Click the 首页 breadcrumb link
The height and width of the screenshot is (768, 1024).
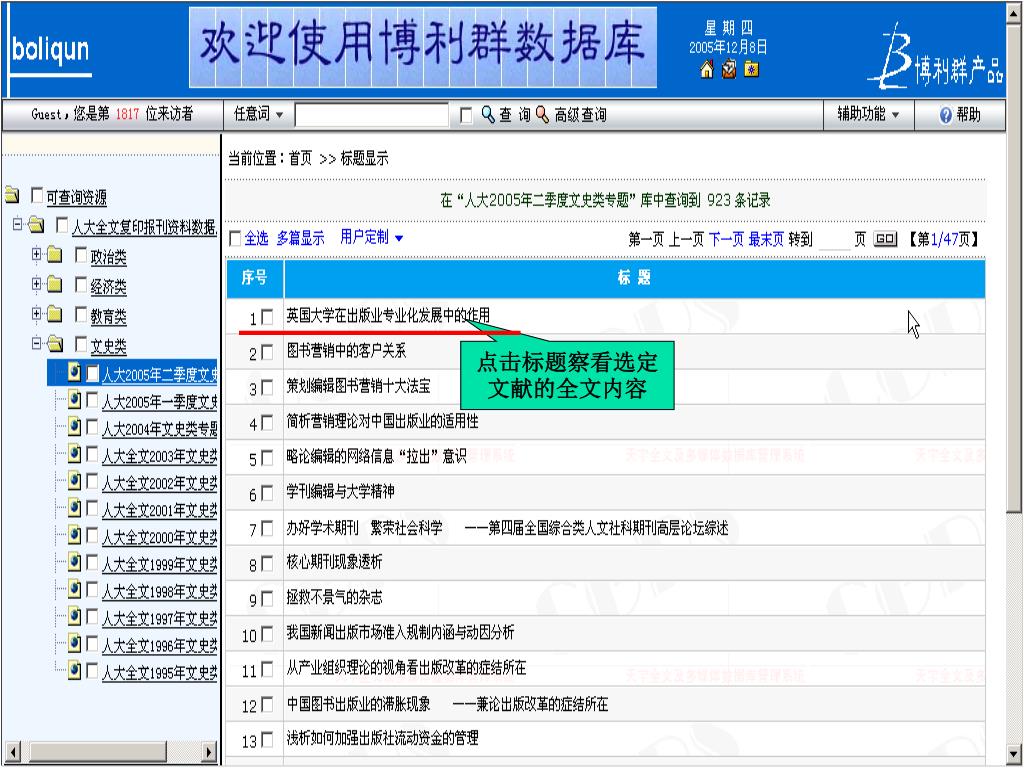pos(300,159)
